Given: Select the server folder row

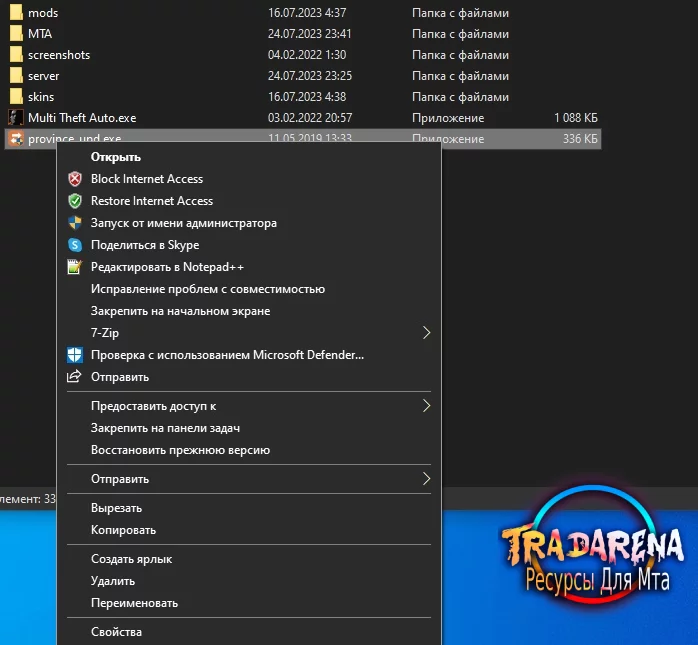Looking at the screenshot, I should (303, 76).
